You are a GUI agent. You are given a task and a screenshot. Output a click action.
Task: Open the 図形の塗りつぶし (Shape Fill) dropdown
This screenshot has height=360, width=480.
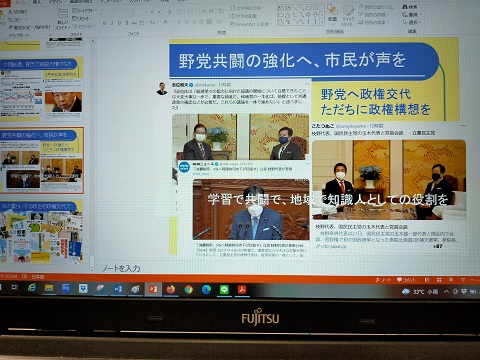tap(379, 7)
